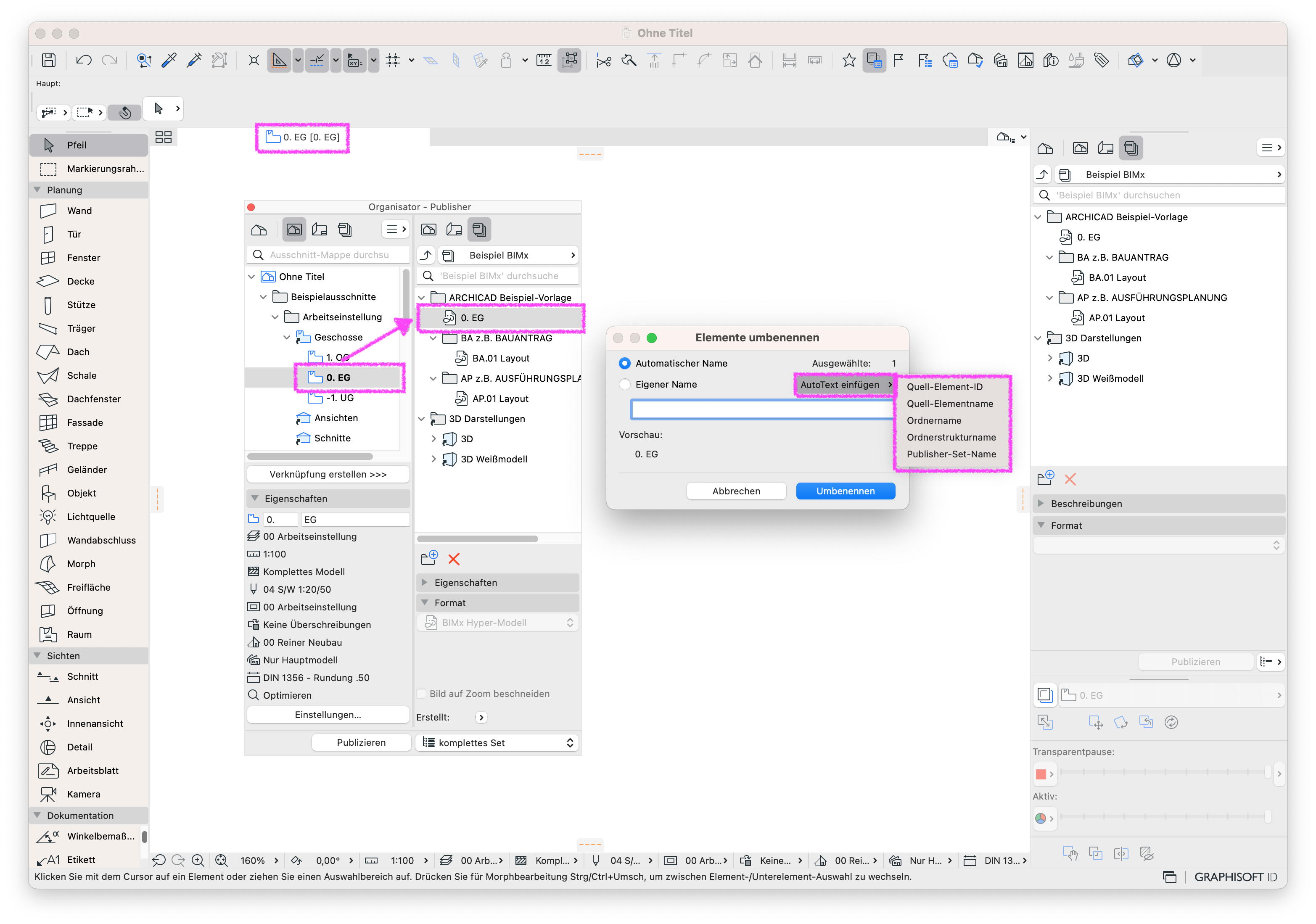Screen dimensions: 1316x924
Task: Click the Abbrechen button
Action: [x=736, y=491]
